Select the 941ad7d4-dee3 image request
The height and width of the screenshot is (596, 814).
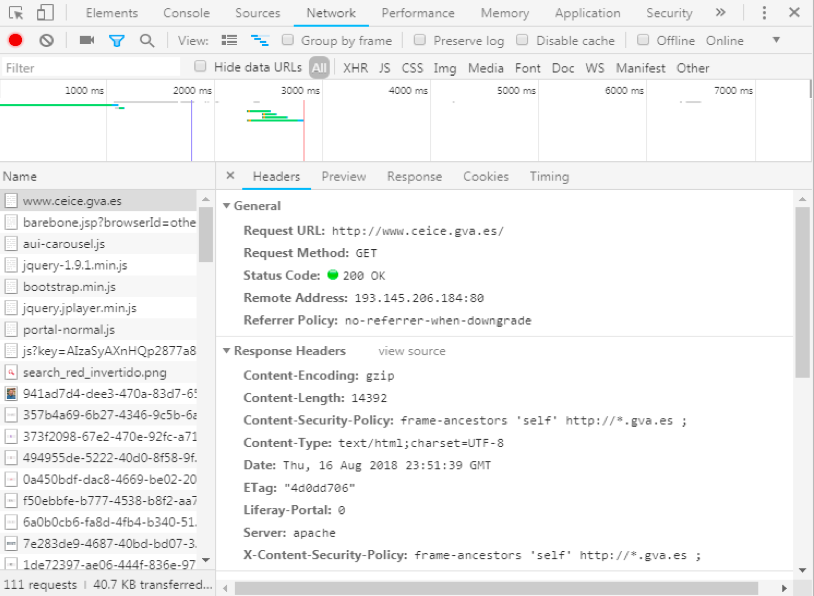click(x=98, y=394)
